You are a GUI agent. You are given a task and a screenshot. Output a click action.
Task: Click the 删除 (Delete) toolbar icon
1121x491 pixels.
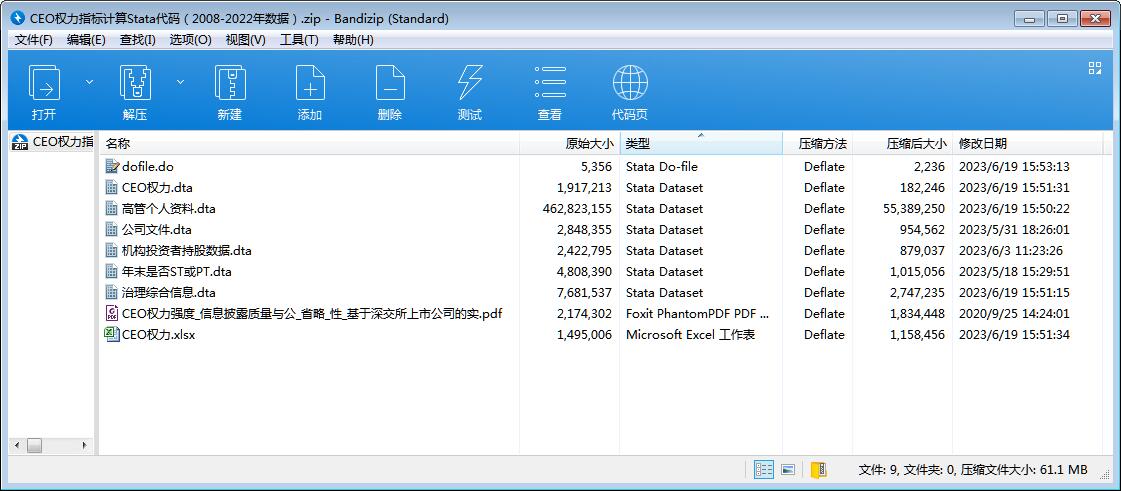click(390, 82)
